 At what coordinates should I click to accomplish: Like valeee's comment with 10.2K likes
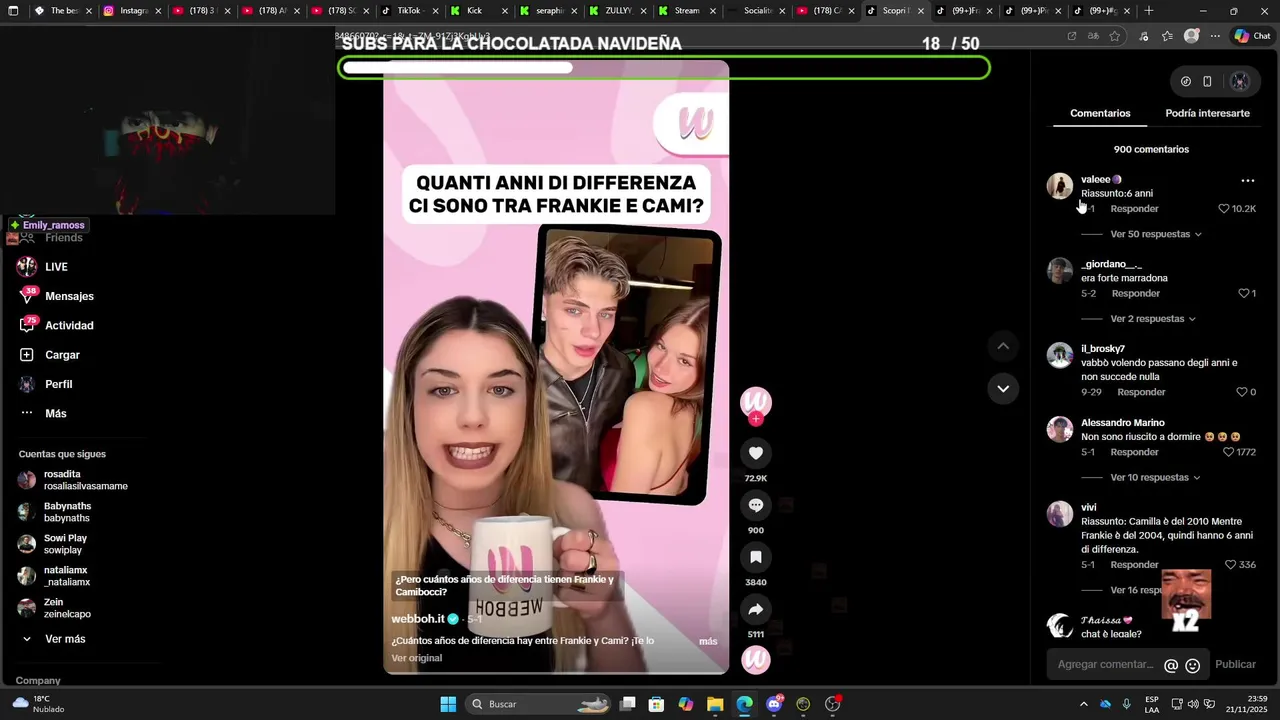pyautogui.click(x=1224, y=209)
